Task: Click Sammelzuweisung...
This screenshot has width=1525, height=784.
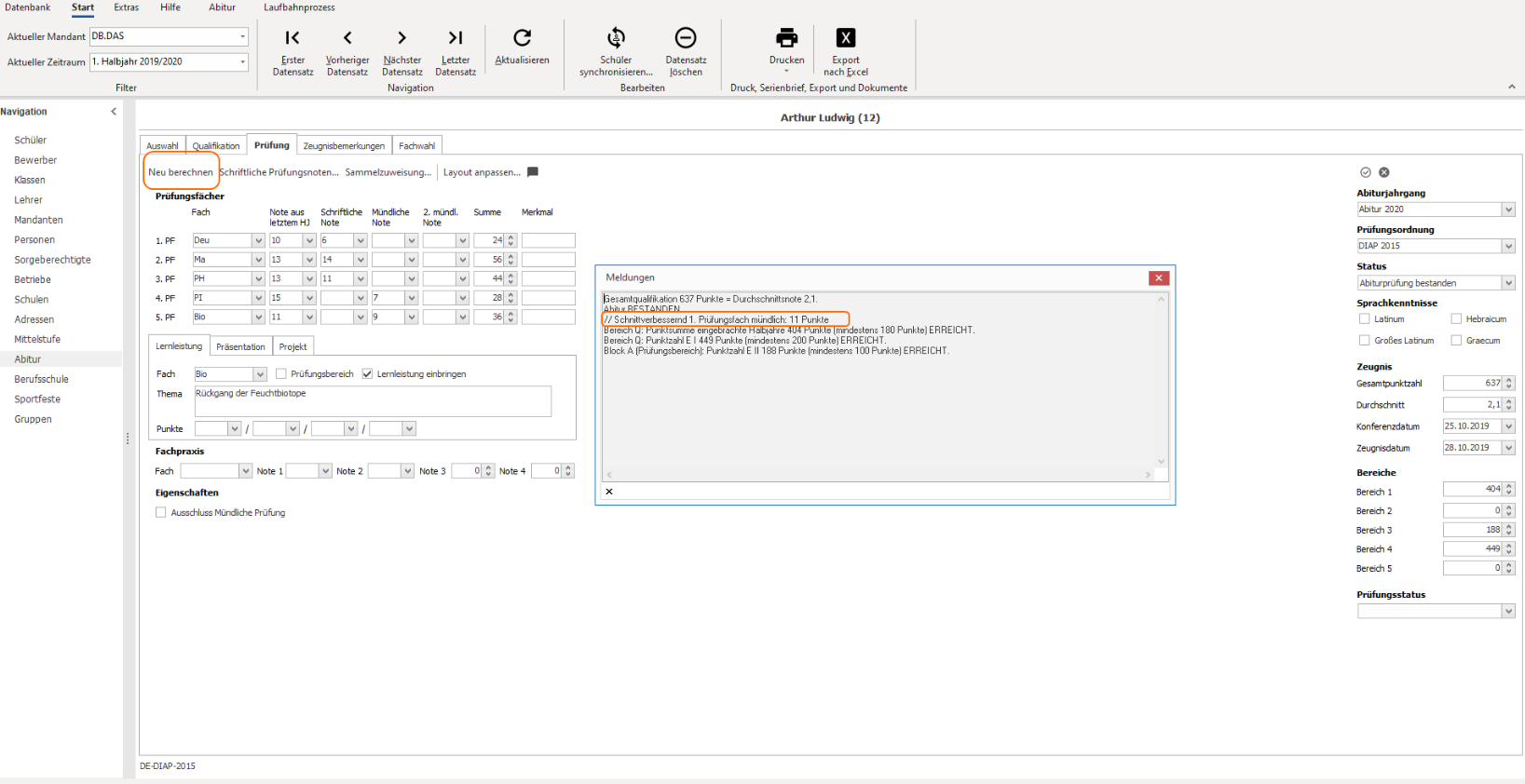Action: click(388, 172)
